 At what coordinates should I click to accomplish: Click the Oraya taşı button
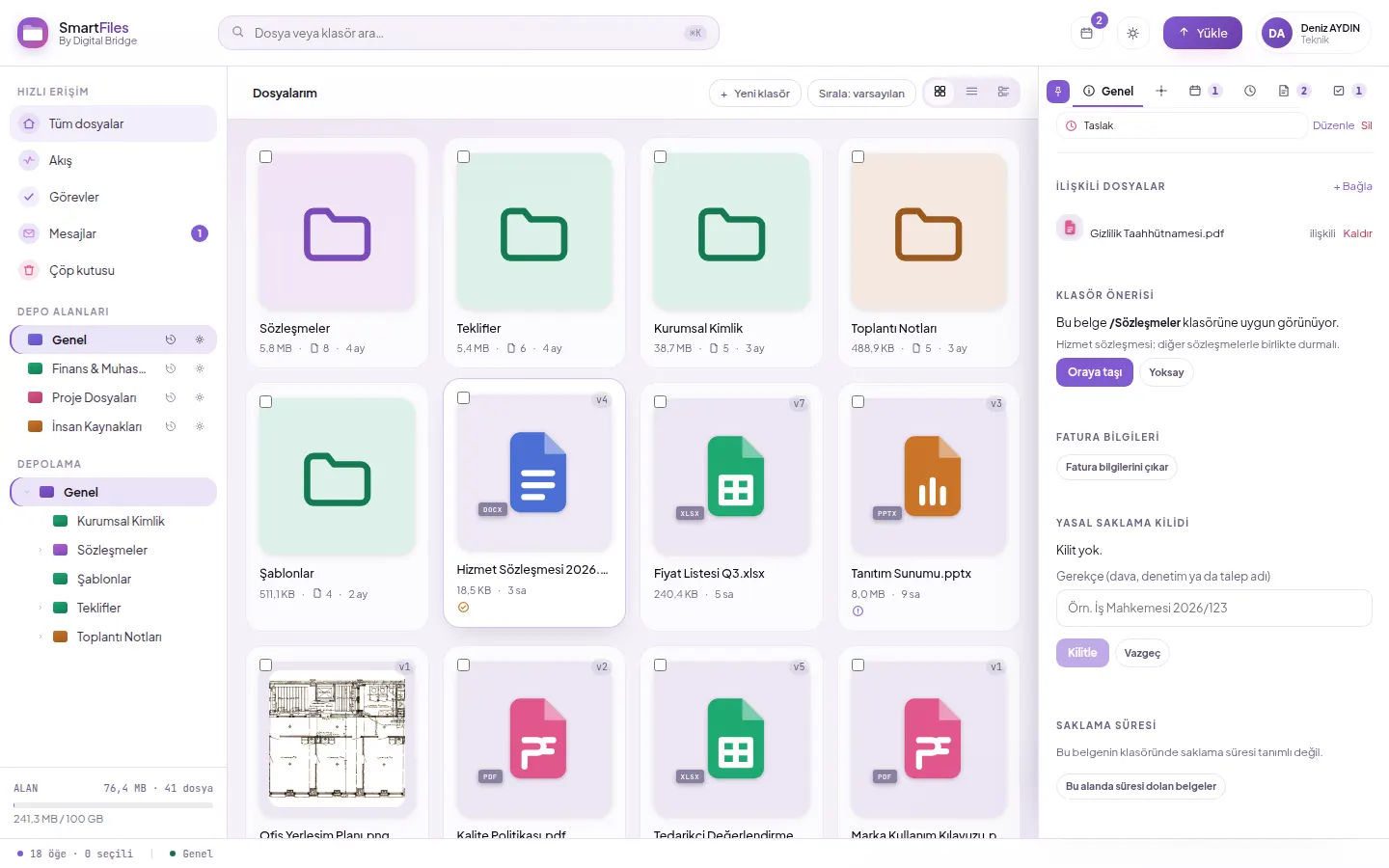(x=1095, y=372)
